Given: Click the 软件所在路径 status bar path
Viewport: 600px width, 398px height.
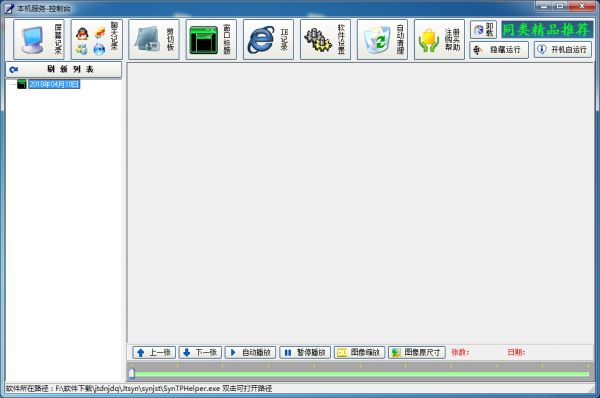Looking at the screenshot, I should (139, 388).
